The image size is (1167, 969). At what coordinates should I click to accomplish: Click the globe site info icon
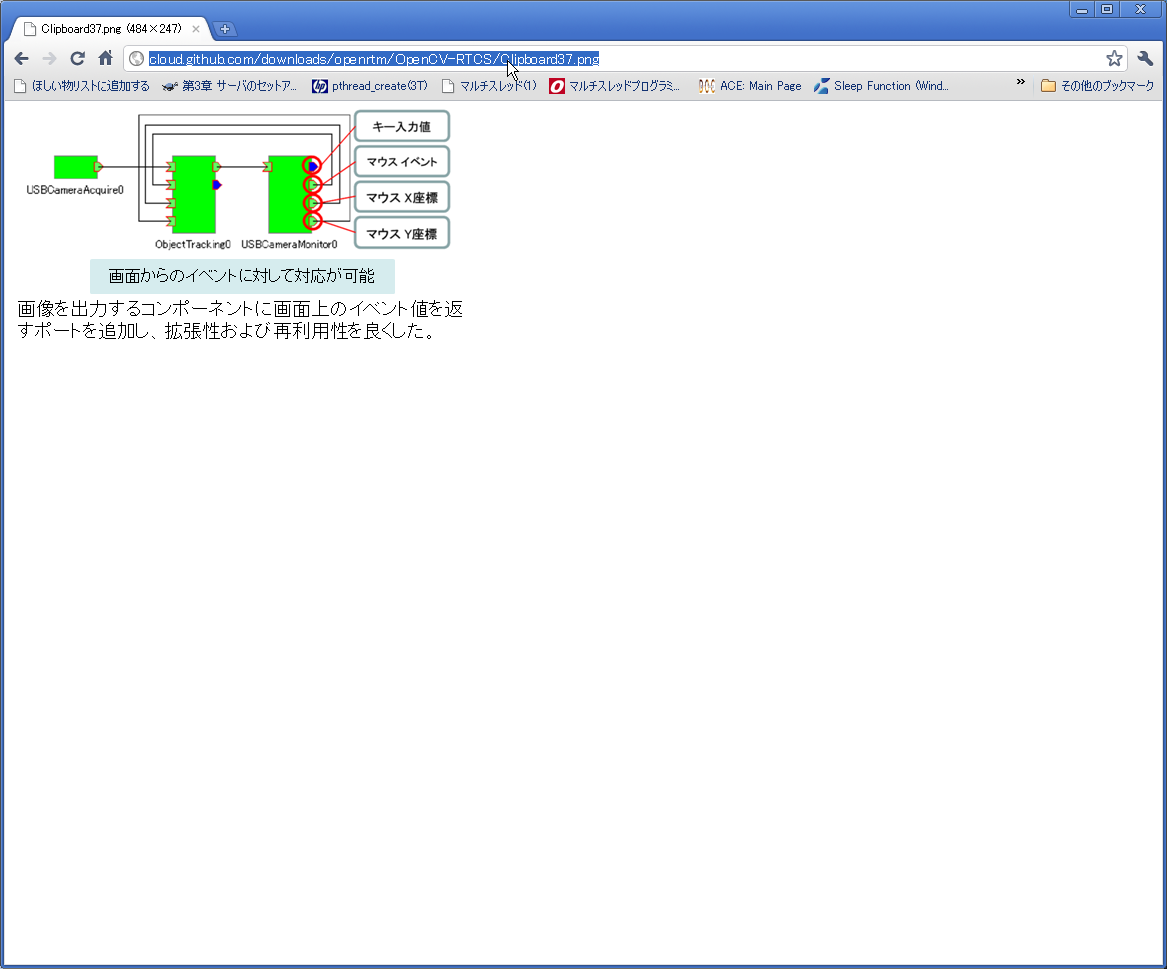point(136,59)
